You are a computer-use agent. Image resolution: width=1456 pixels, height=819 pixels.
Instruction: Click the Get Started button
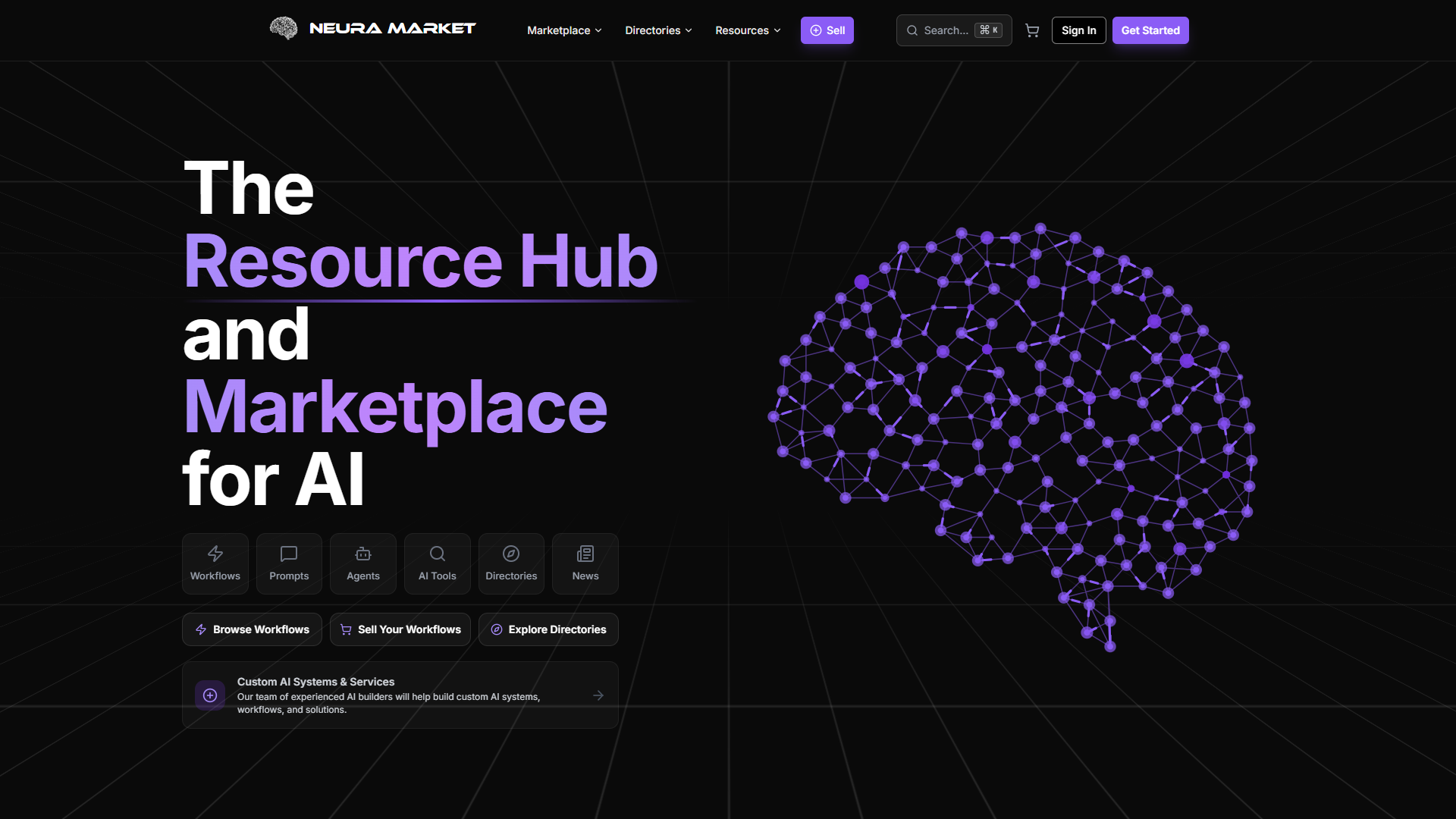pyautogui.click(x=1150, y=30)
